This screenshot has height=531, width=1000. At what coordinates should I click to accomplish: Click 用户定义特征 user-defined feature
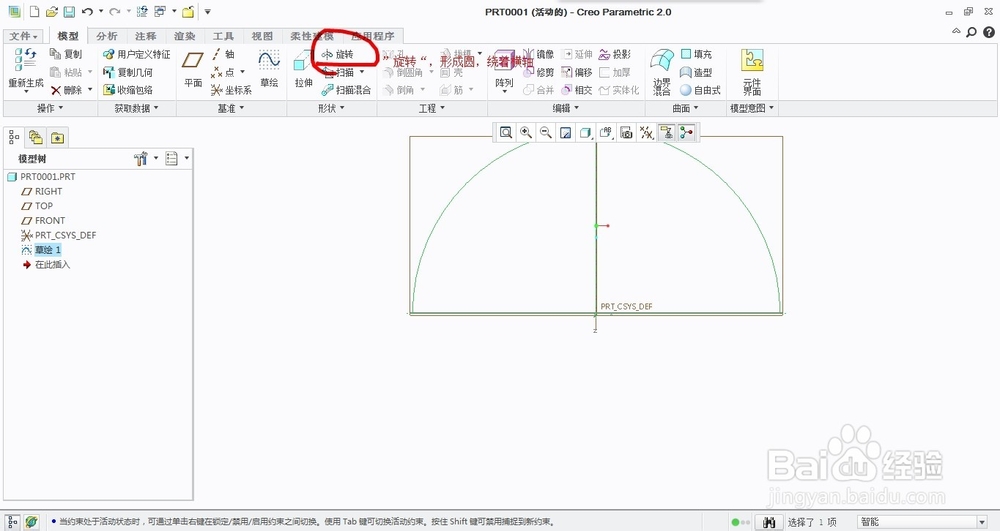[136, 54]
